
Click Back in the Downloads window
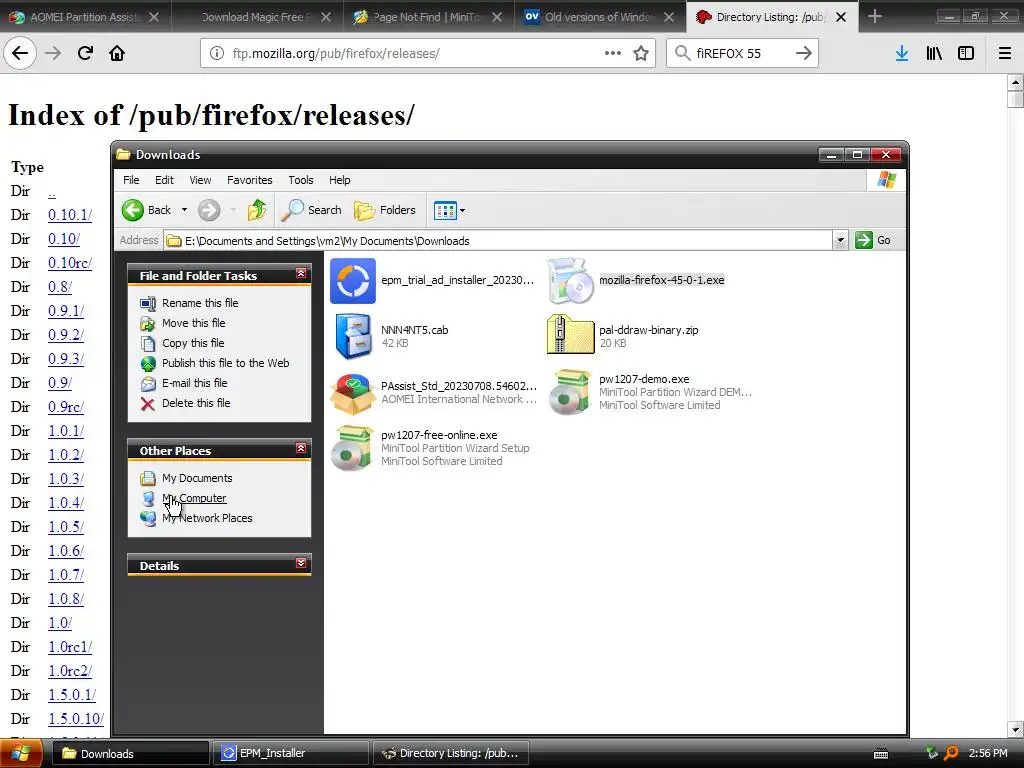[x=147, y=210]
